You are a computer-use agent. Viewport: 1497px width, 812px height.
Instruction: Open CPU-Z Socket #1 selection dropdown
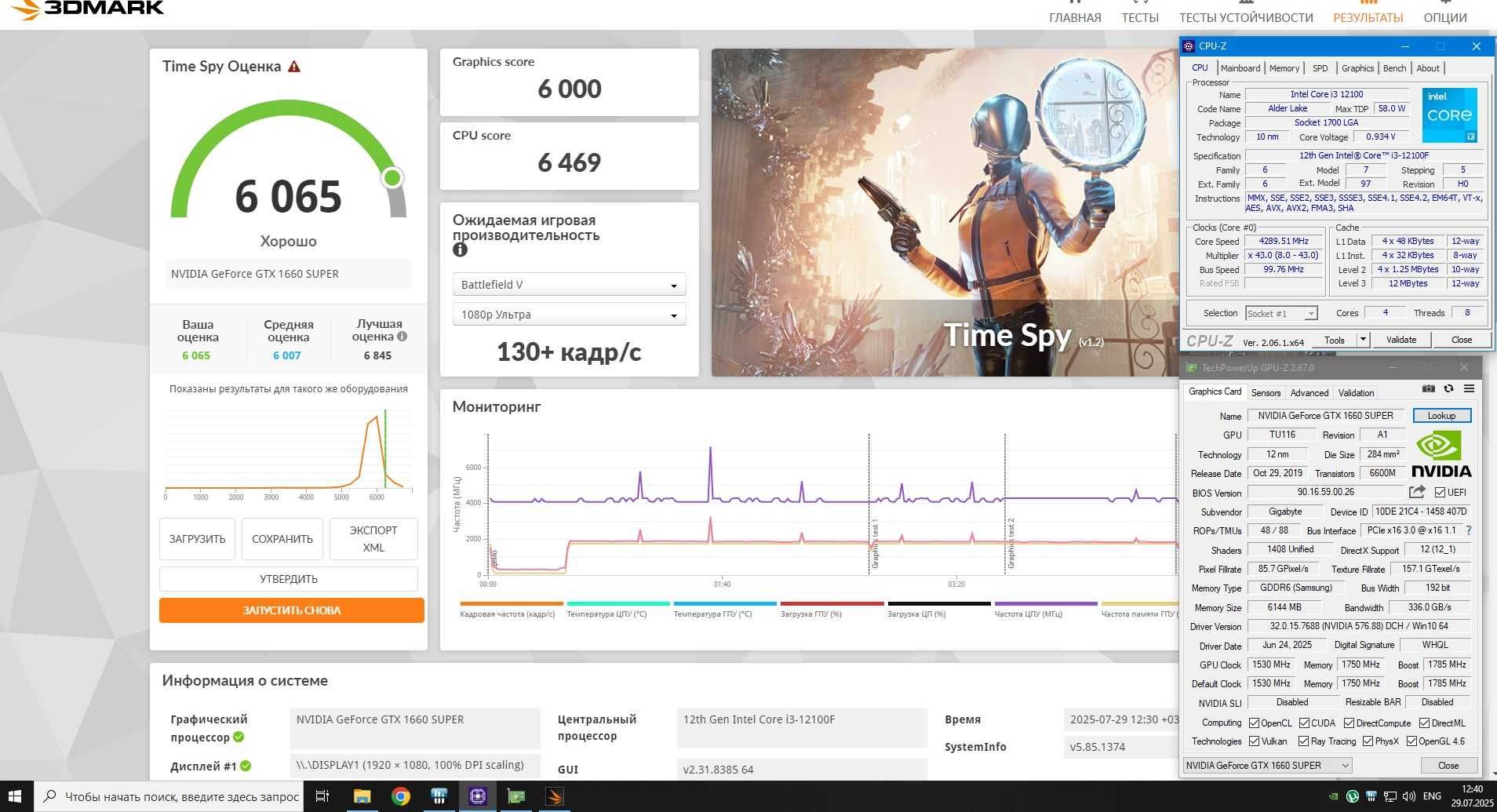(x=1280, y=313)
